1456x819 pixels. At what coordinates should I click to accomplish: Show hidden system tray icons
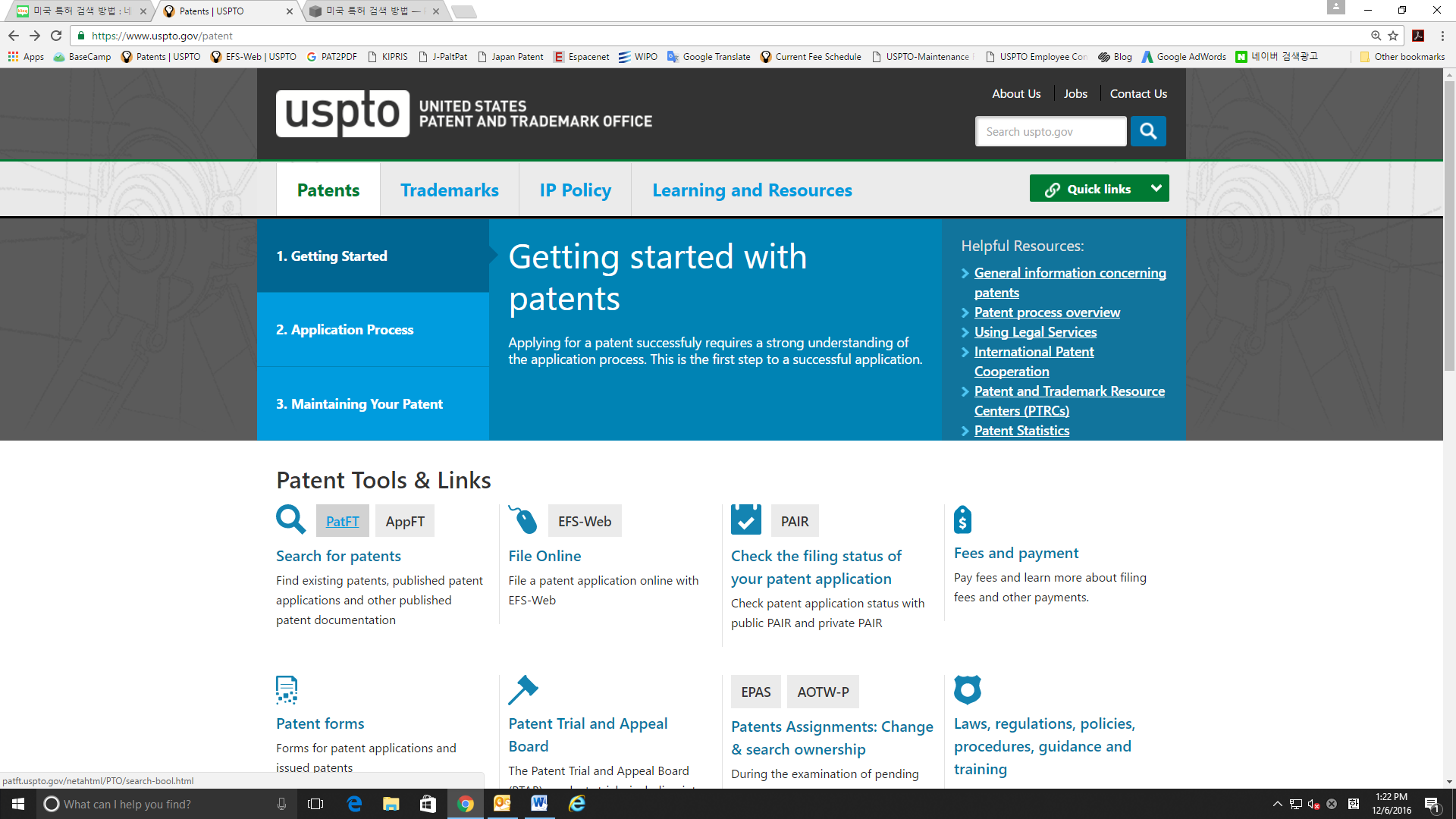click(1277, 804)
